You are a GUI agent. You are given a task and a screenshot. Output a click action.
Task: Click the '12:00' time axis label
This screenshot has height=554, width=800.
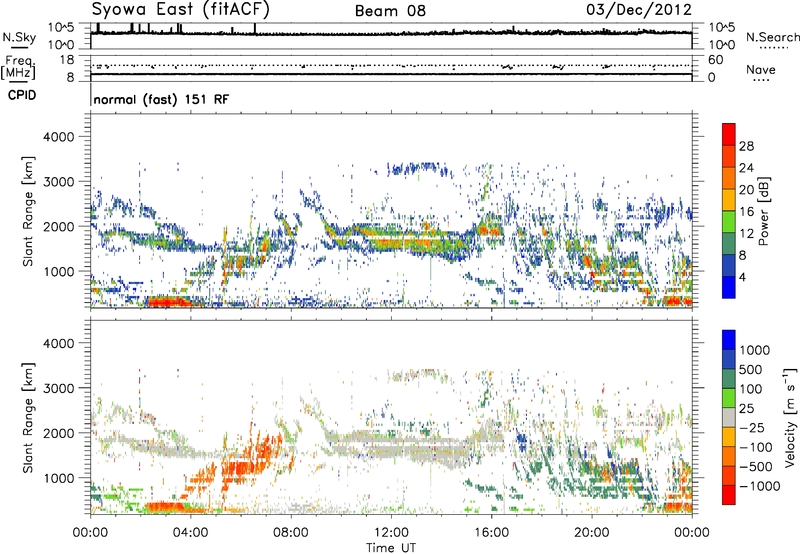pos(391,533)
